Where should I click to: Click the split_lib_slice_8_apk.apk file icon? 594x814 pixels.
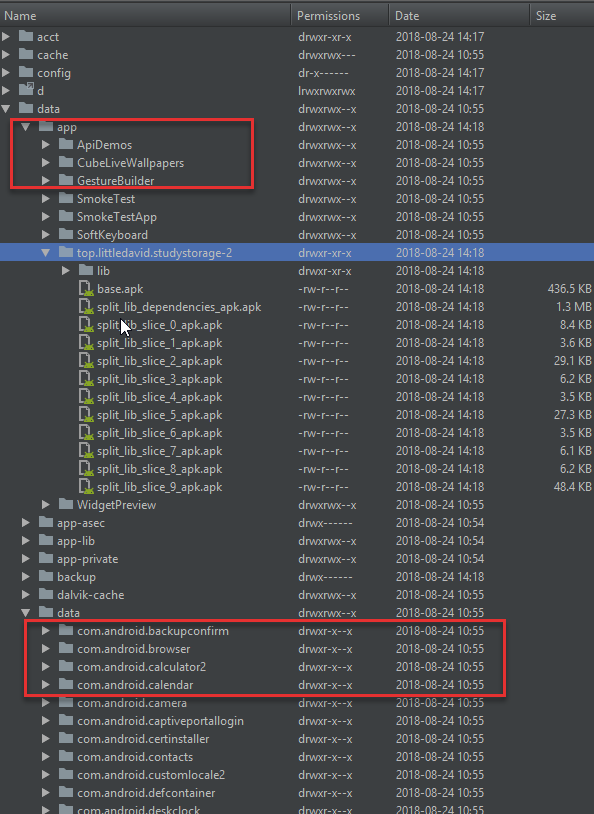(86, 469)
